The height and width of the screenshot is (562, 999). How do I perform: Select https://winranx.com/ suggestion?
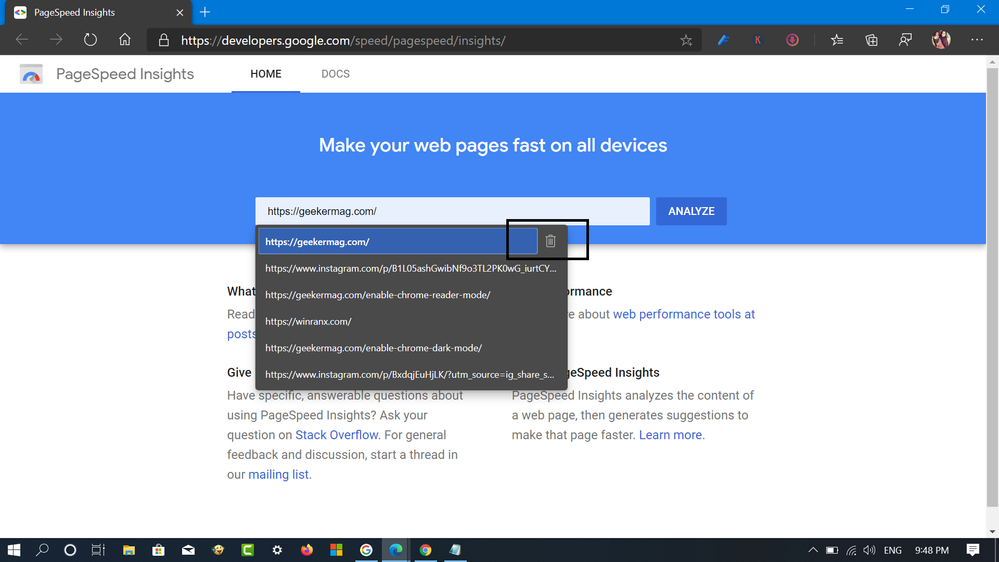tap(411, 321)
